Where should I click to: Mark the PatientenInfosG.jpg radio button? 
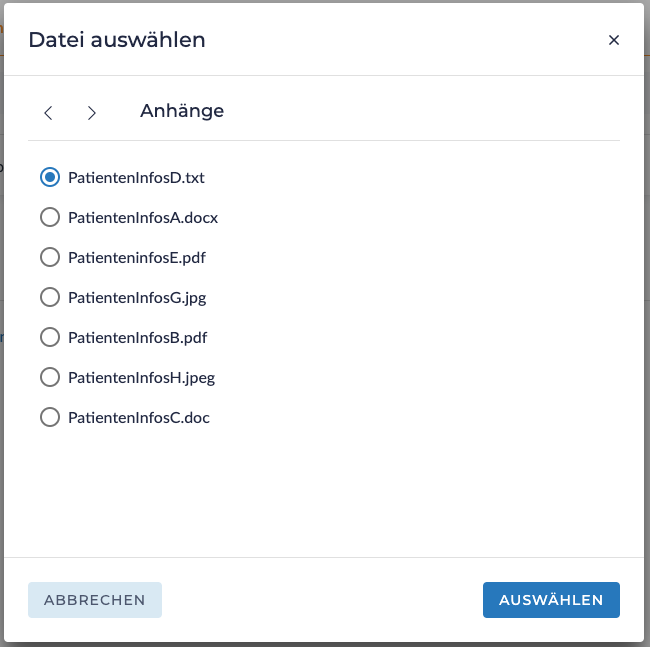[x=50, y=297]
